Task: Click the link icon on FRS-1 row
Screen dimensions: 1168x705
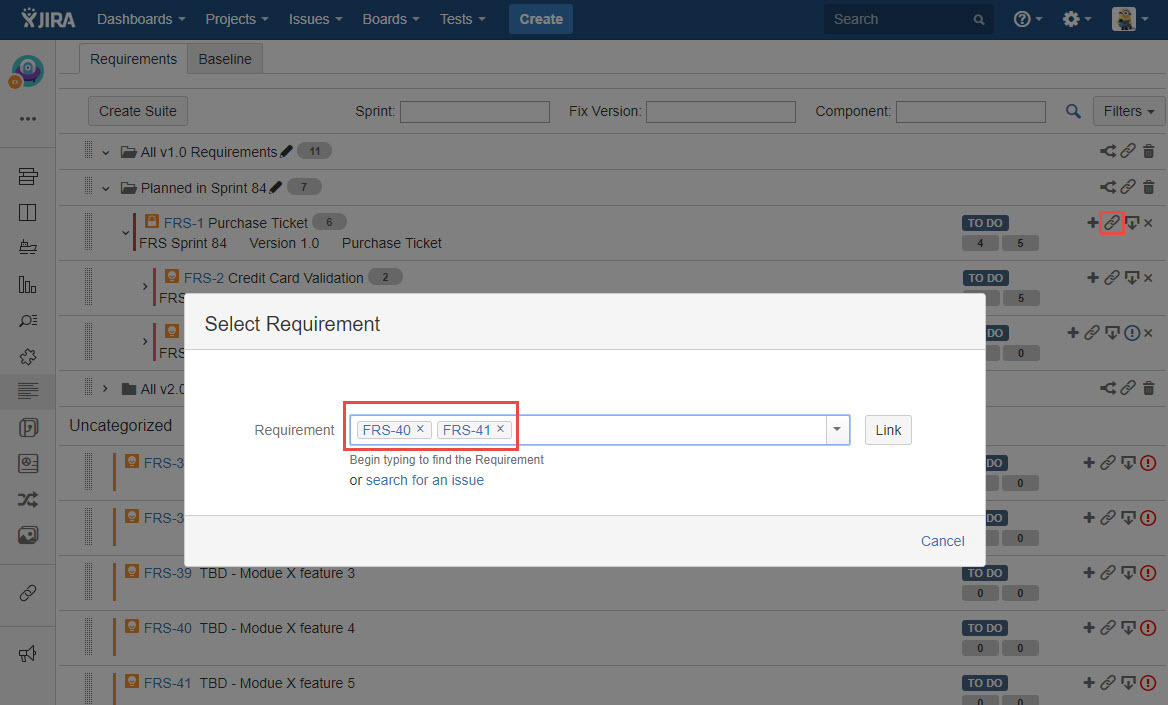Action: [1111, 223]
